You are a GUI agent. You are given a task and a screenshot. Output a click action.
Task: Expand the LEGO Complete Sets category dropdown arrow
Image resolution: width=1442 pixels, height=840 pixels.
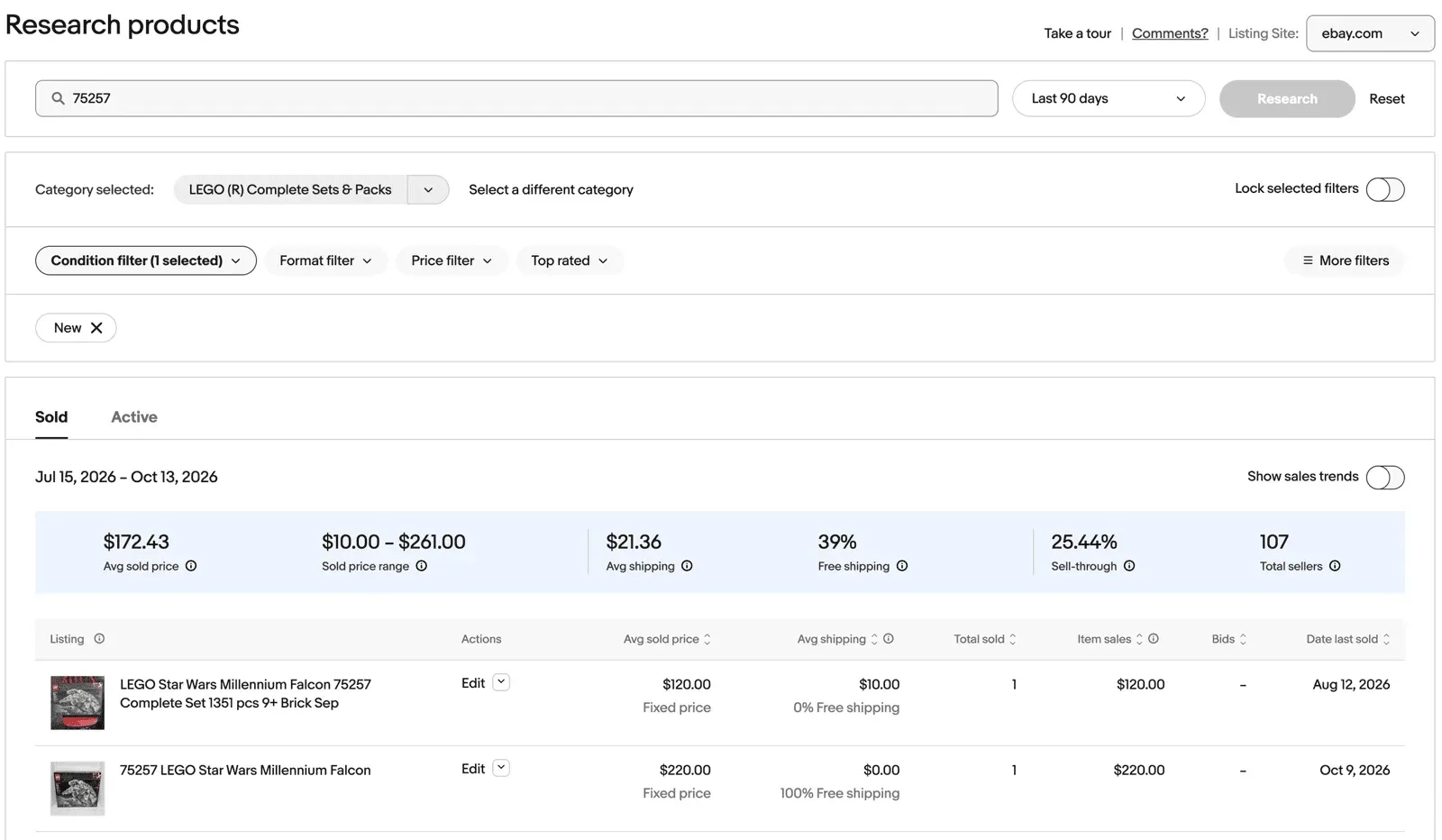click(428, 189)
